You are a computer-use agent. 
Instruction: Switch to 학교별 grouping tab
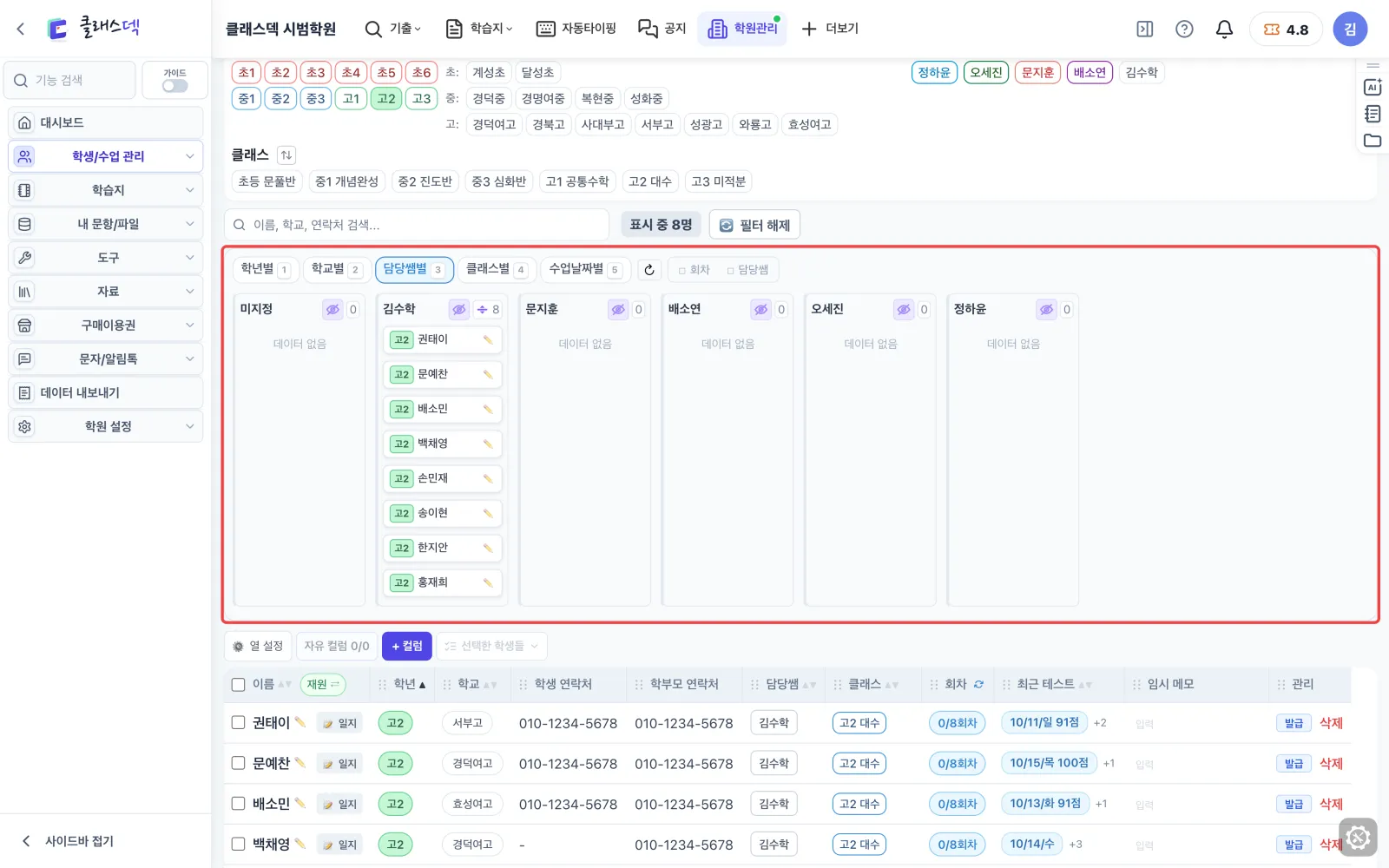coord(337,269)
